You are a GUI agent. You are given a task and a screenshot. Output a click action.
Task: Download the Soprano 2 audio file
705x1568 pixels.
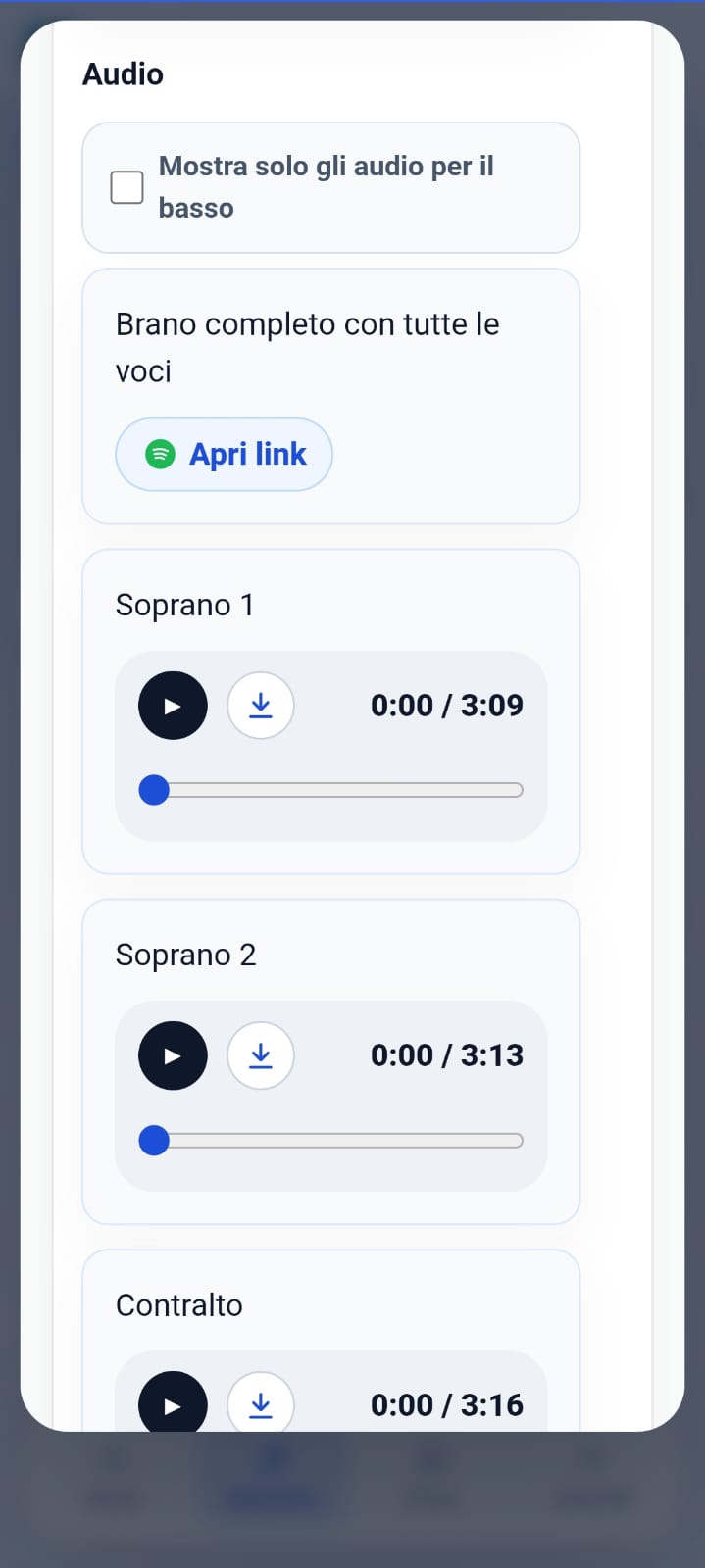point(261,1055)
